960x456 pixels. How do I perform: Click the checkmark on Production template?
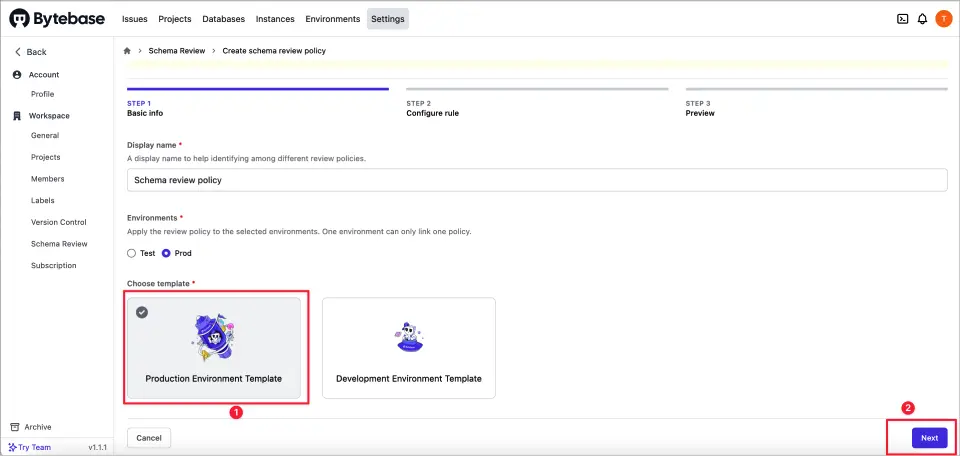pyautogui.click(x=142, y=312)
